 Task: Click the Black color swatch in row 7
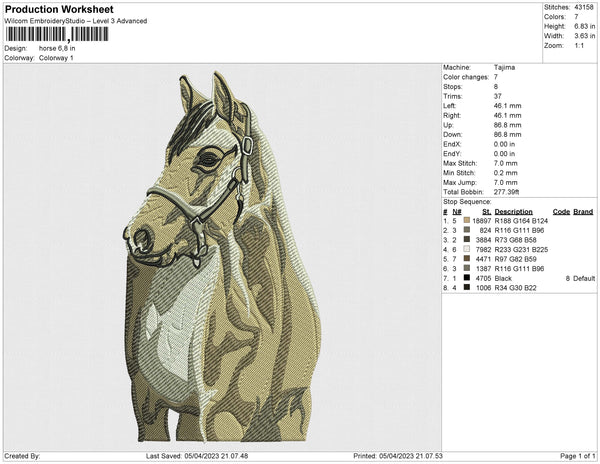466,278
